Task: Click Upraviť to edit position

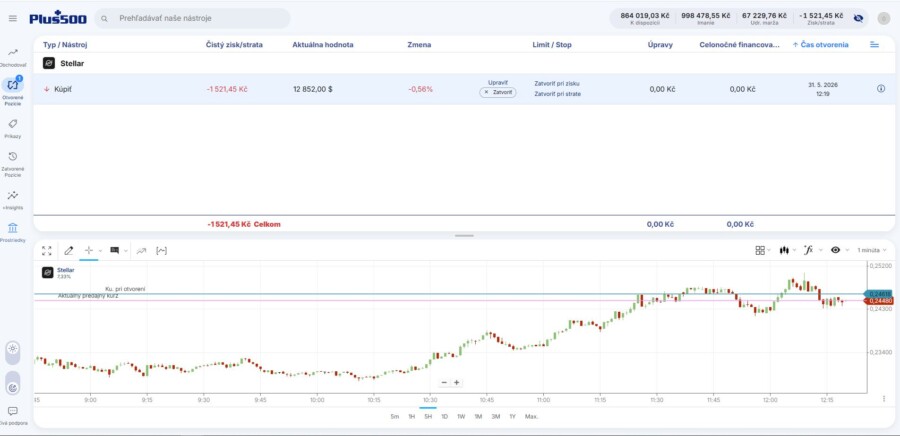Action: 498,83
